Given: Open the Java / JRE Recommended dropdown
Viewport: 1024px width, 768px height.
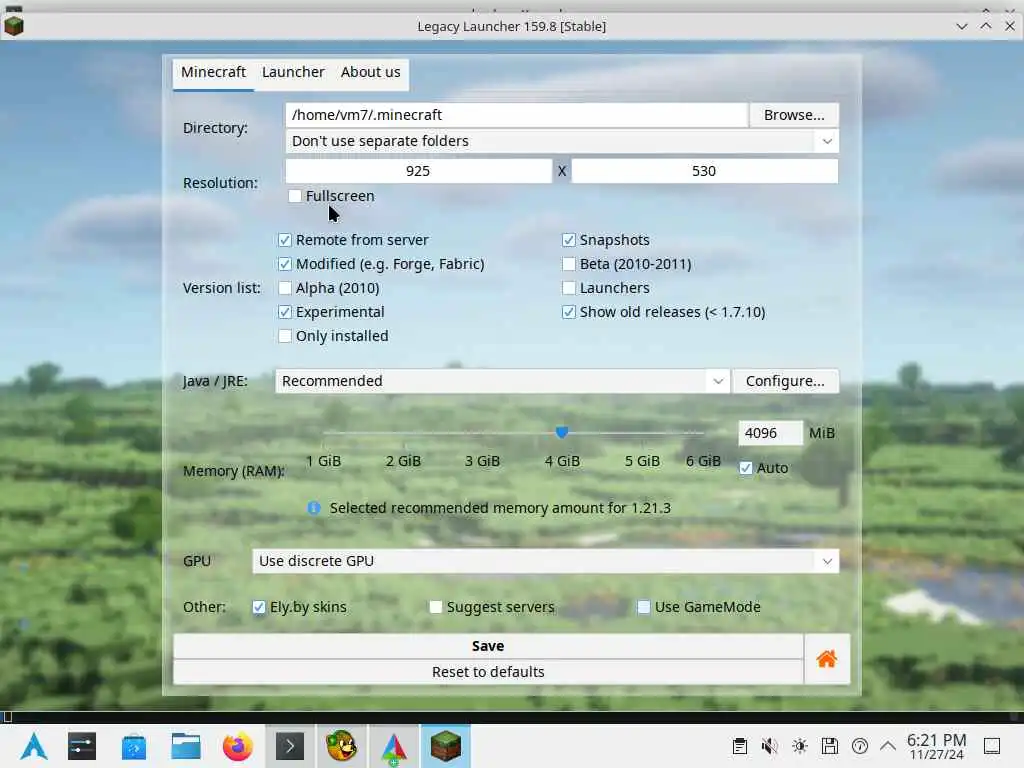Looking at the screenshot, I should click(x=502, y=381).
